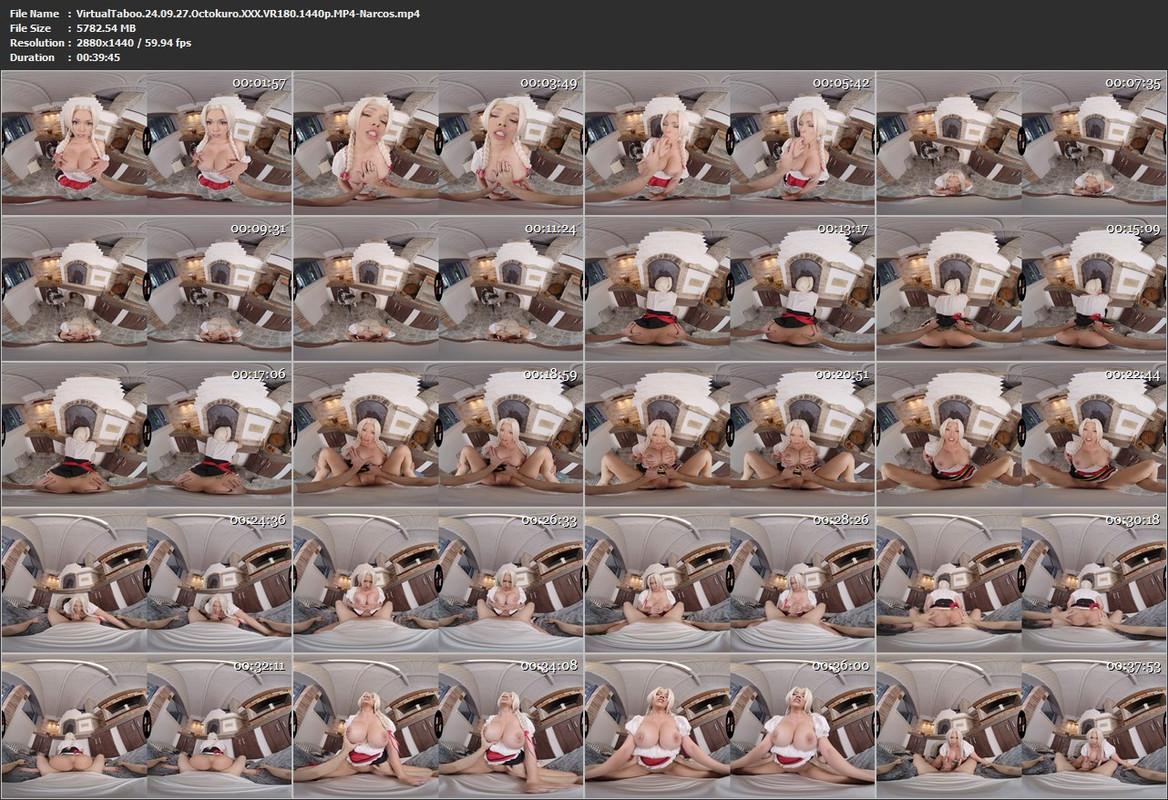
Task: Select the thumbnail stamped 00:09:31
Action: 147,288
